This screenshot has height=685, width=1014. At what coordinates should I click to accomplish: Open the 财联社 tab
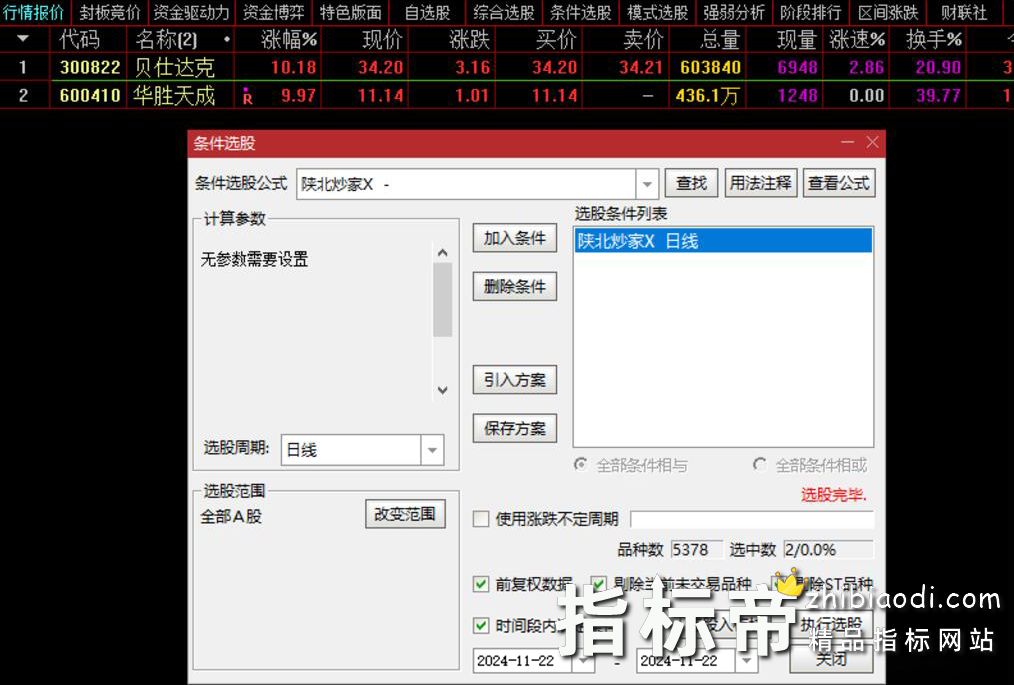pos(964,12)
